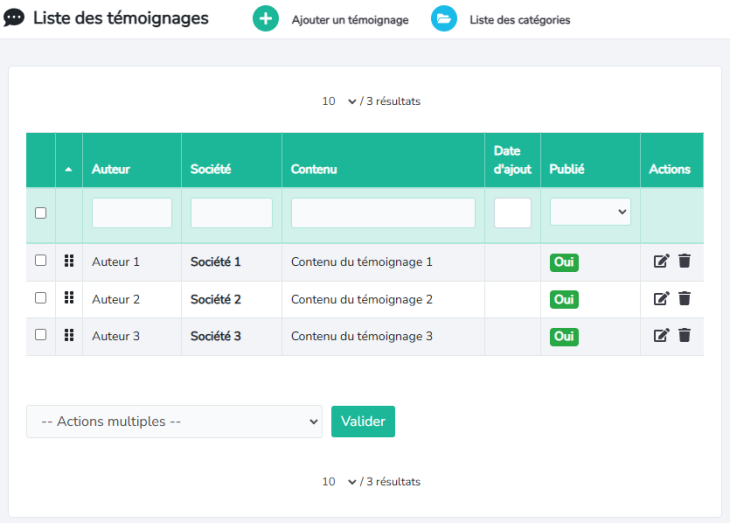Tick the checkbox for Auteur 1
Screen dimensions: 730x523
41,260
